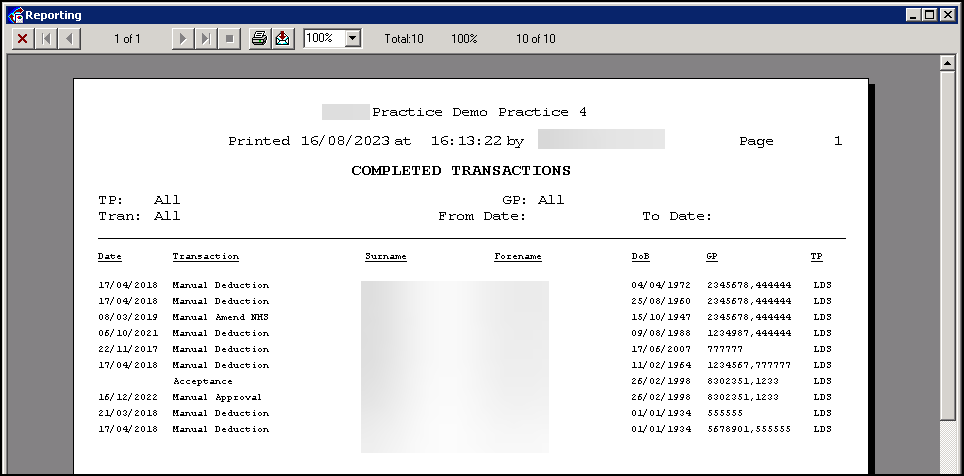Viewport: 964px width, 476px height.
Task: Advance to the next report page
Action: (x=182, y=38)
